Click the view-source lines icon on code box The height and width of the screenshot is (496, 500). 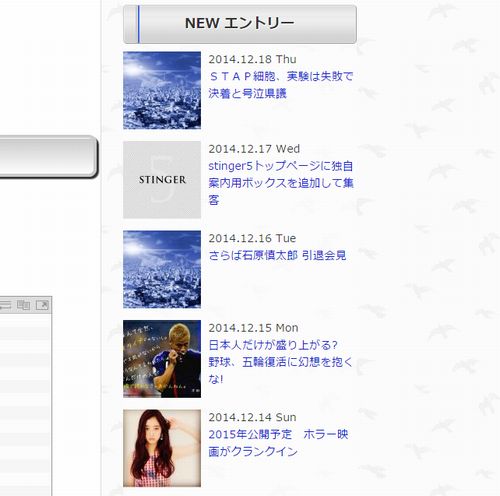pos(5,305)
